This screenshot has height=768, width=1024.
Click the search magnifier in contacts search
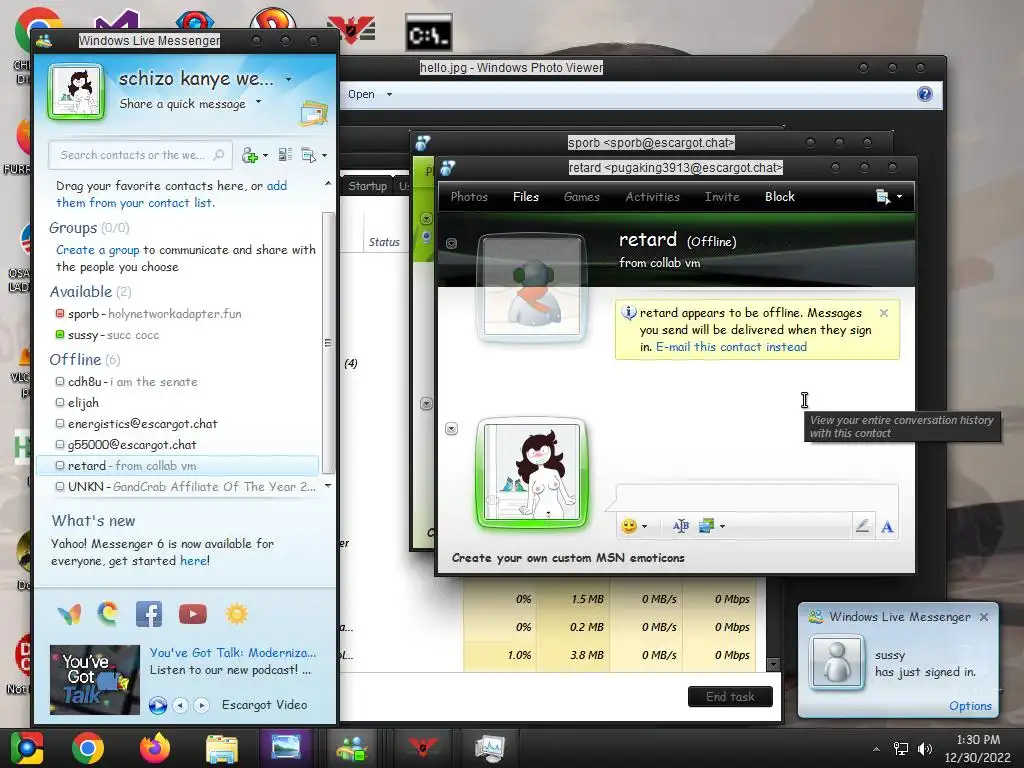click(219, 155)
